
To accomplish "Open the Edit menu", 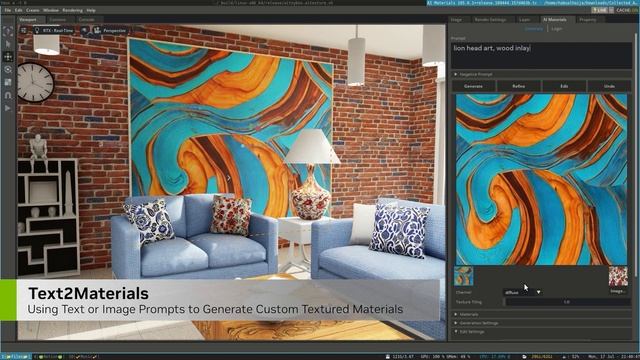I will 18,10.
